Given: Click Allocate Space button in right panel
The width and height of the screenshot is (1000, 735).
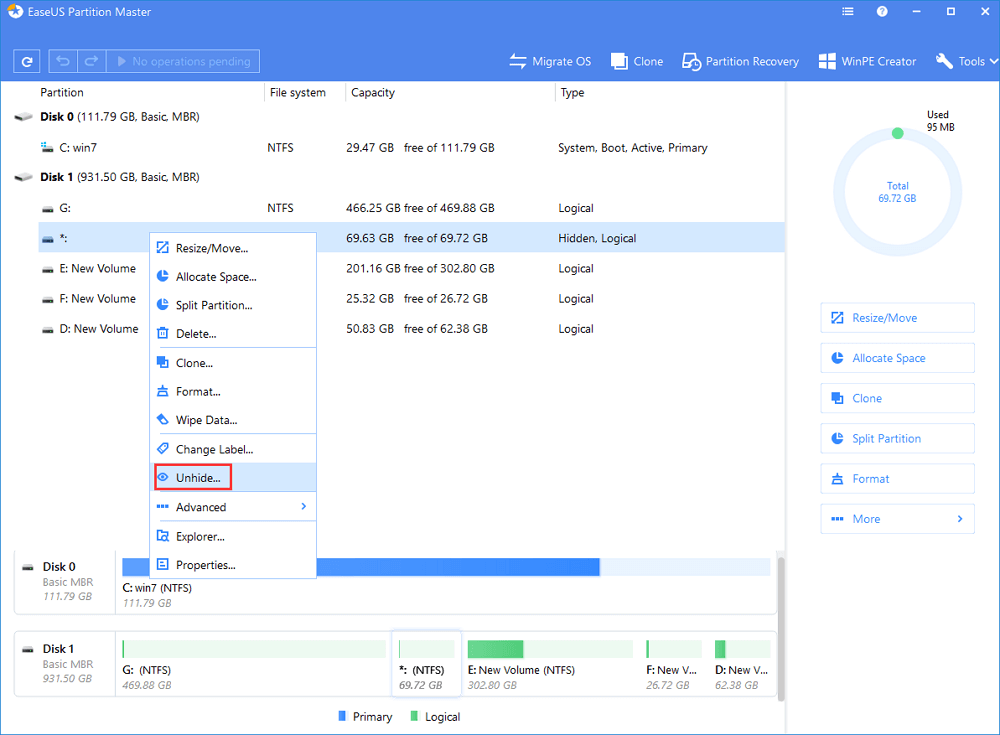Looking at the screenshot, I should point(897,358).
